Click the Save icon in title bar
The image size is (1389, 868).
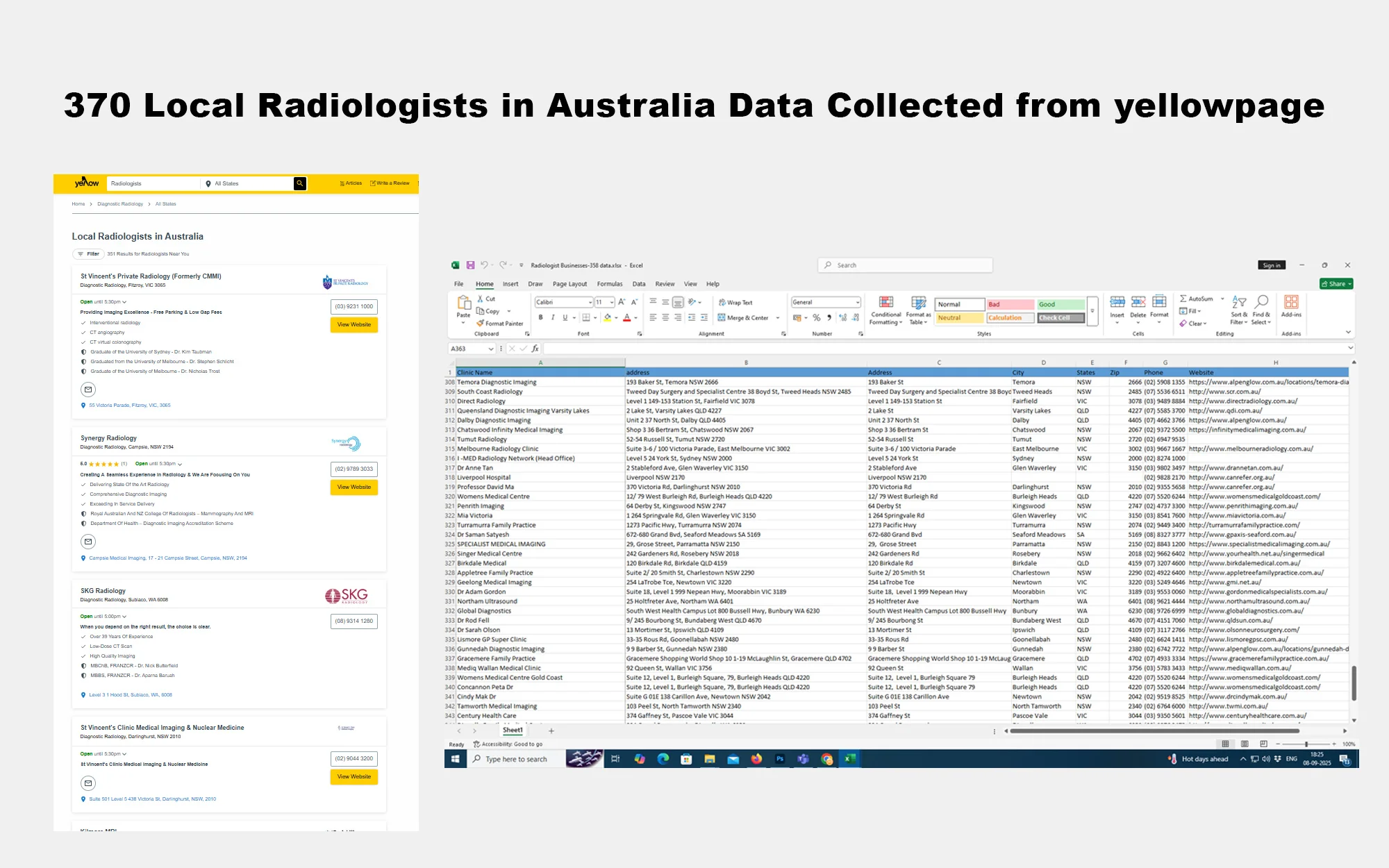click(470, 265)
